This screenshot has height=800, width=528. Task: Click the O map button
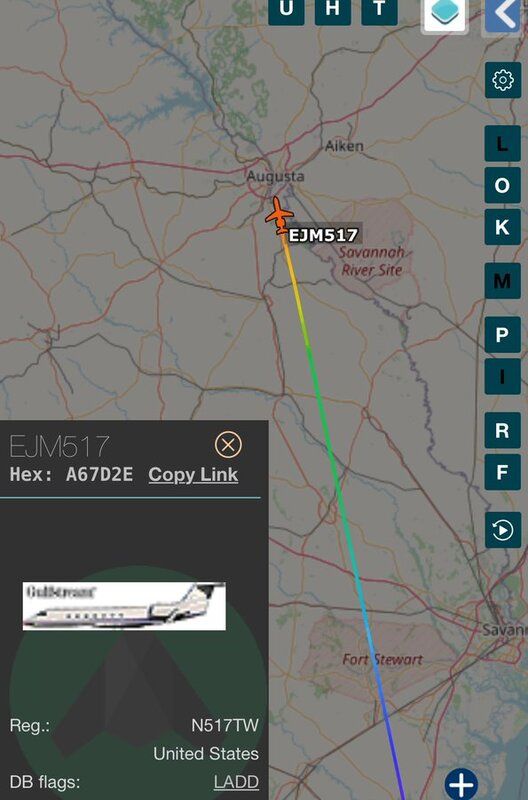point(502,185)
